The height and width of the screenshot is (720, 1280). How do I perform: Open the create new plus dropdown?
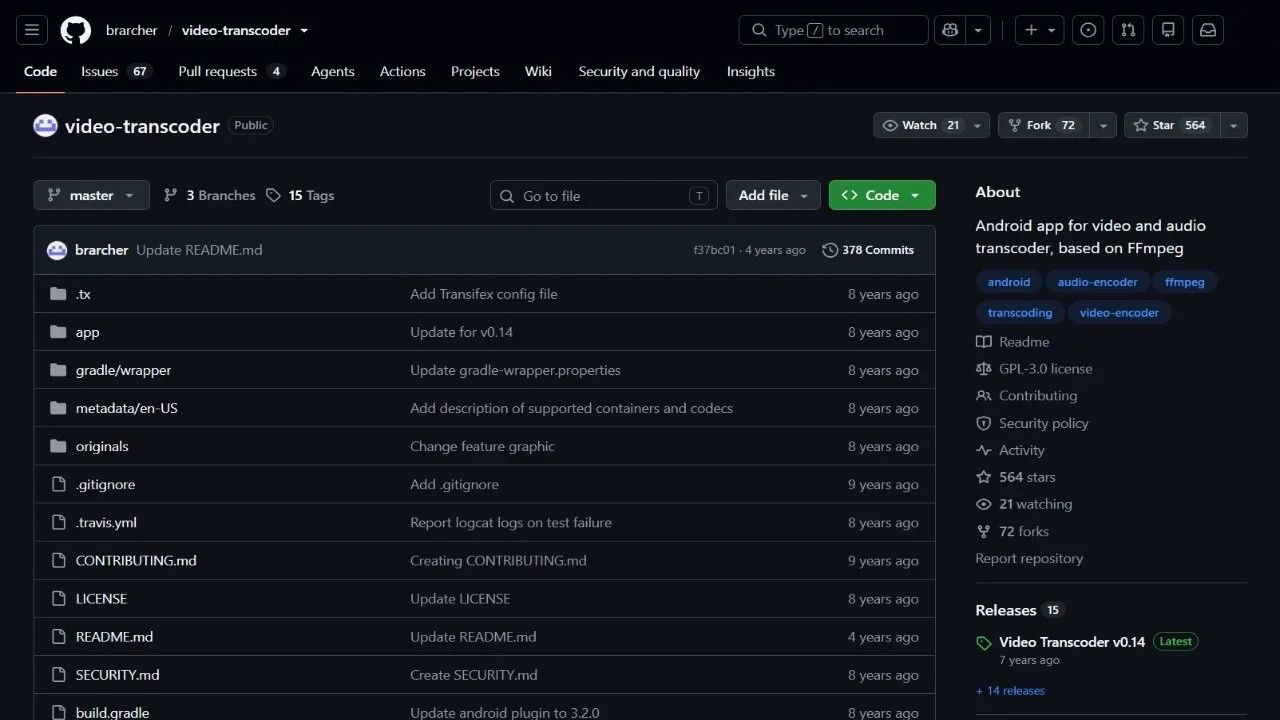1040,30
